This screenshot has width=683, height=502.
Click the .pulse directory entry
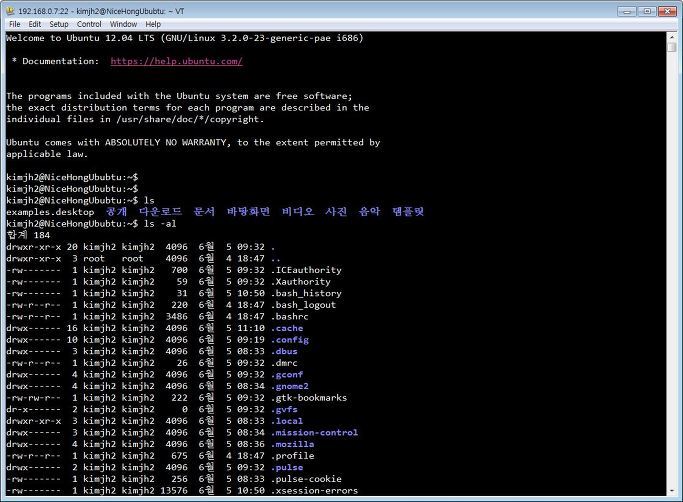[287, 468]
